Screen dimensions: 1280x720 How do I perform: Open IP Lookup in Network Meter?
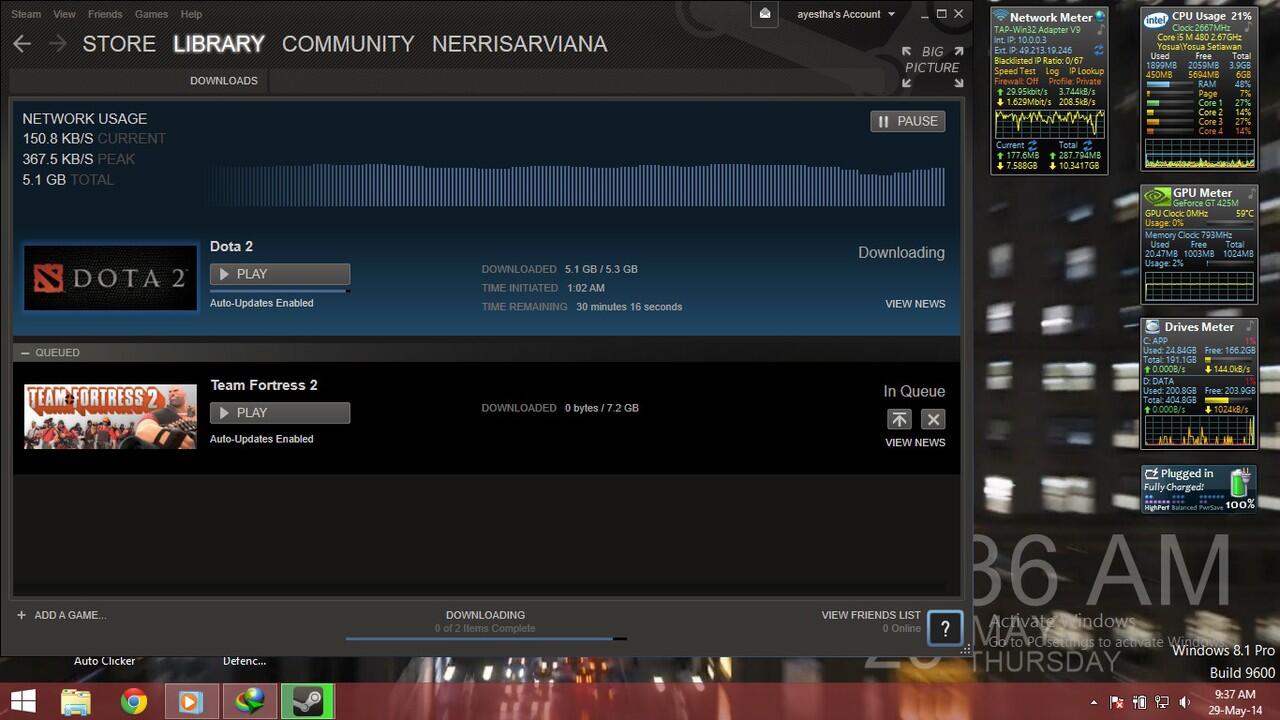click(1087, 71)
